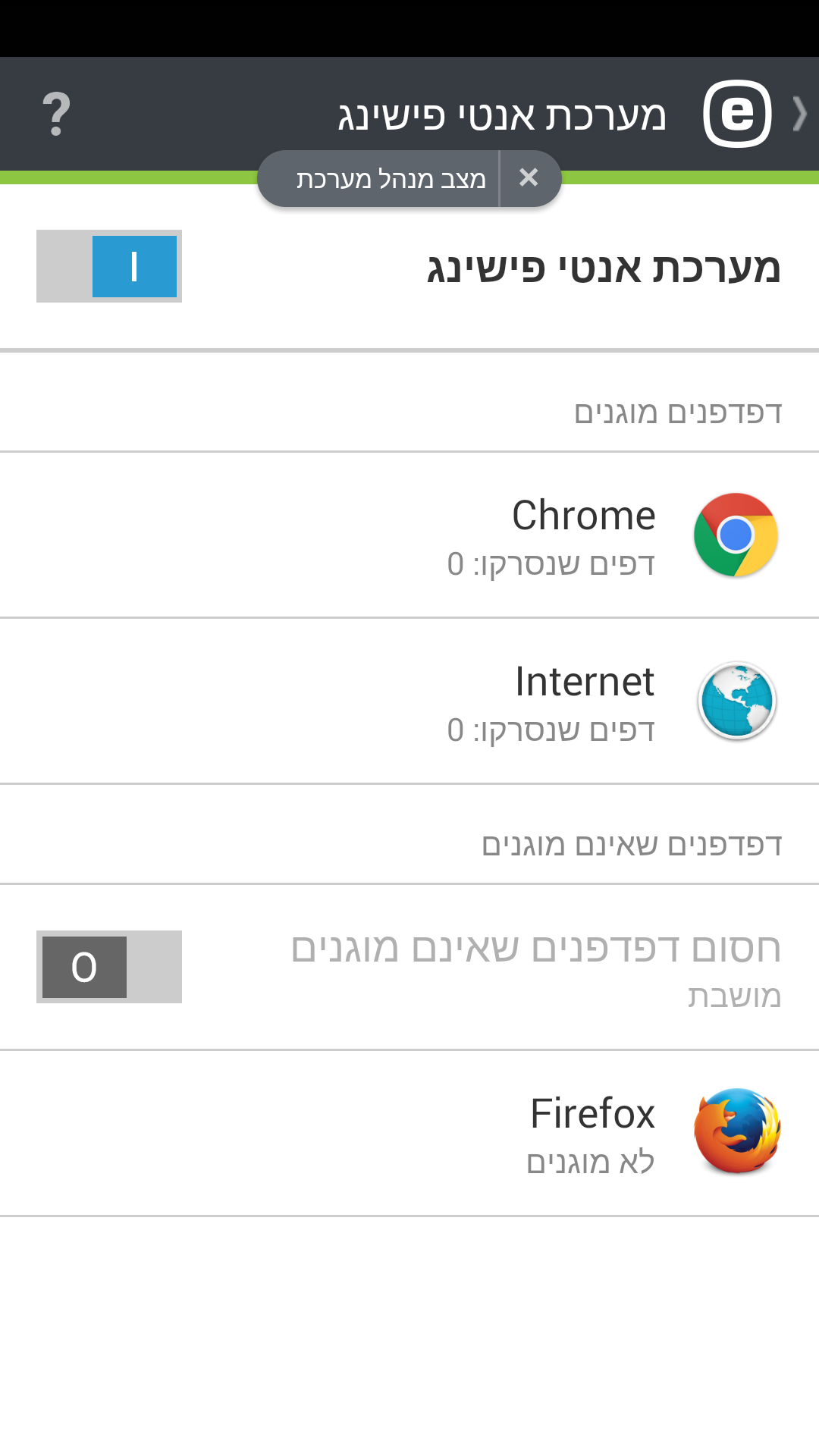The image size is (819, 1456).
Task: Tap the header title מערכת אנטי פישינג
Action: (502, 116)
